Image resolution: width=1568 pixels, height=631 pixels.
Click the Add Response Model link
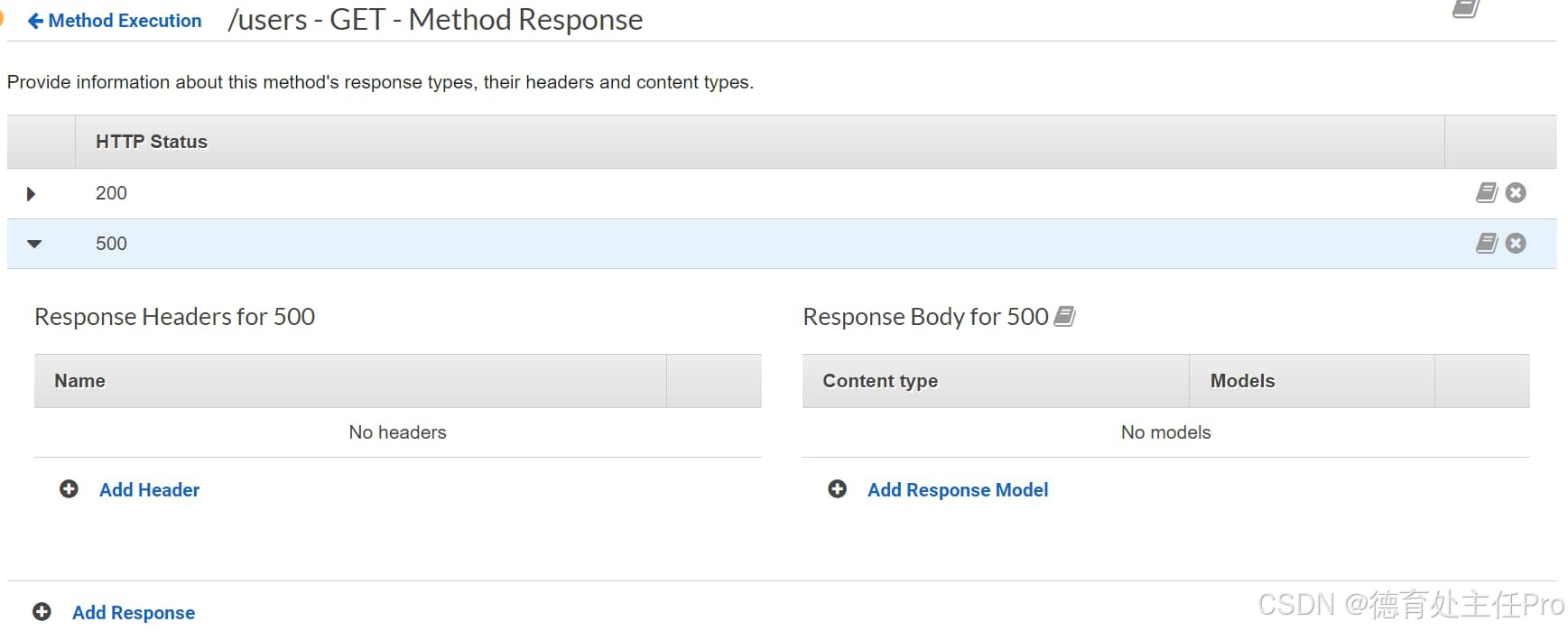[x=958, y=490]
